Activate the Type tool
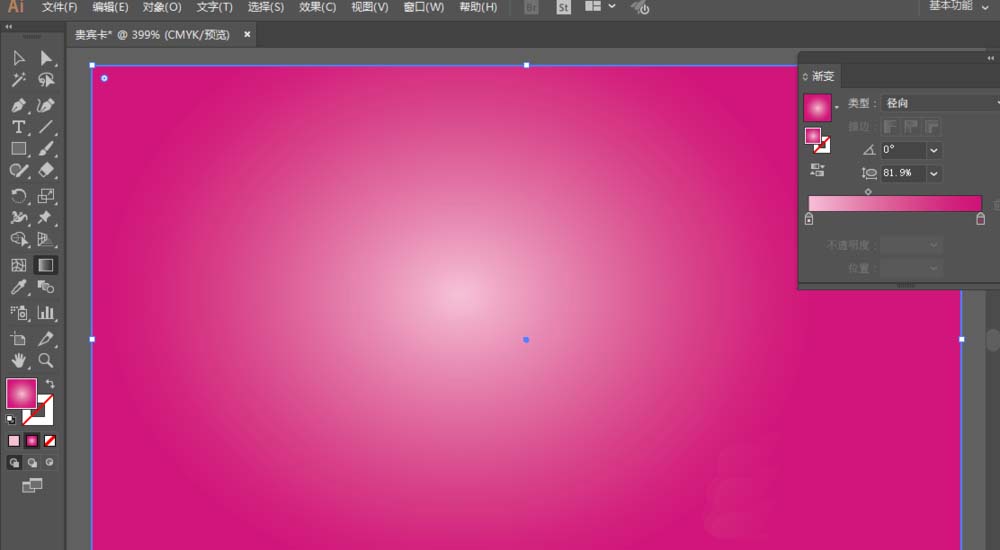 click(18, 127)
